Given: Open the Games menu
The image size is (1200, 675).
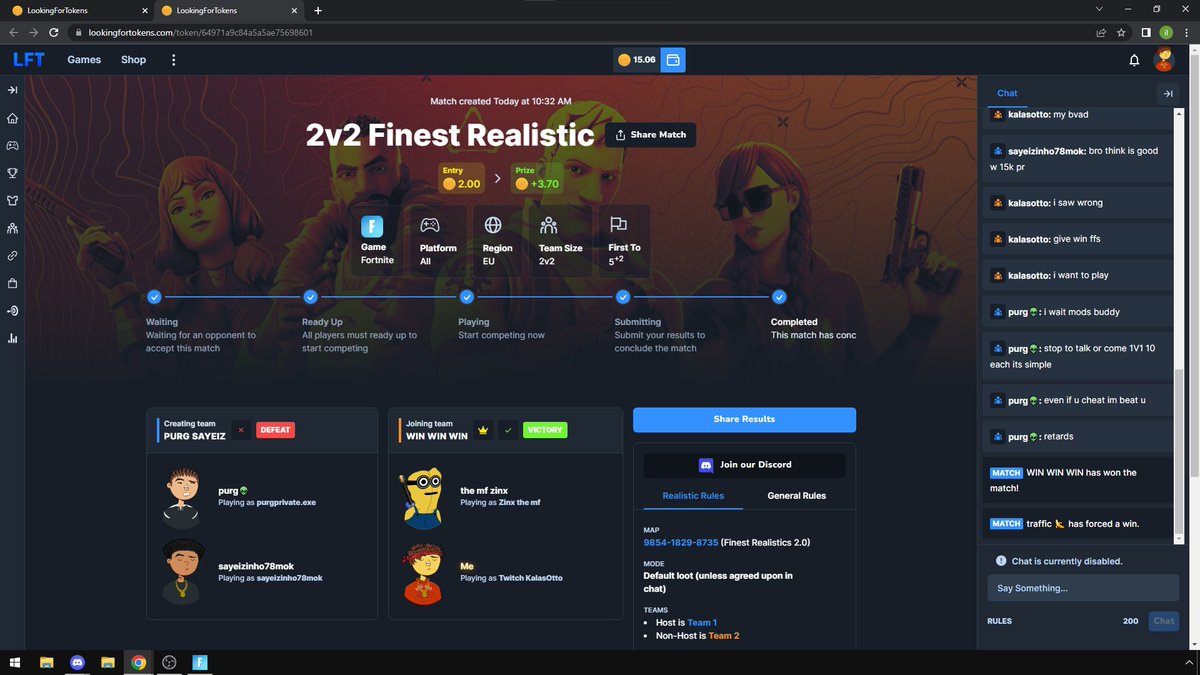Looking at the screenshot, I should pyautogui.click(x=84, y=60).
